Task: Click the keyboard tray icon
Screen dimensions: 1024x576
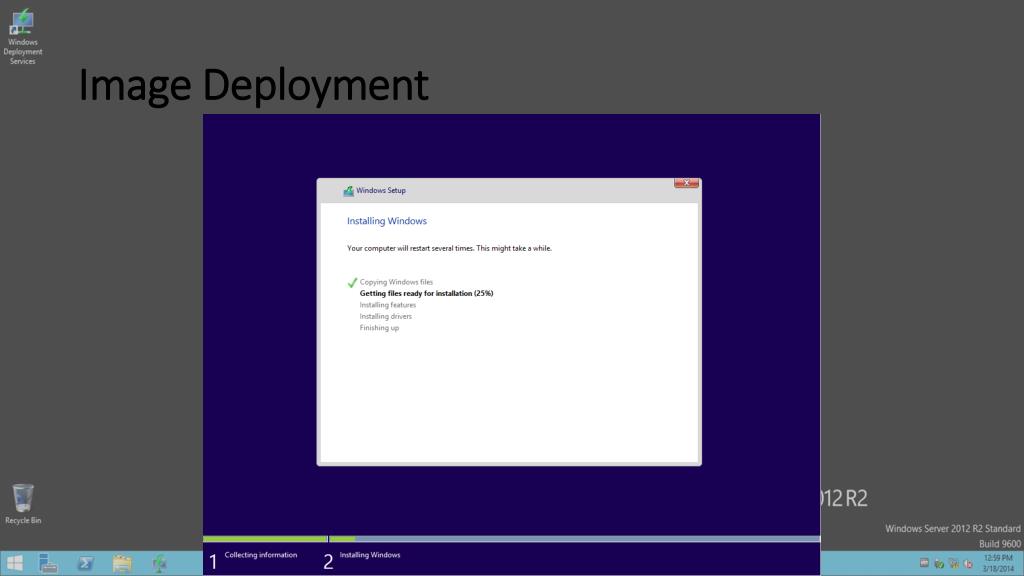Action: pos(924,563)
